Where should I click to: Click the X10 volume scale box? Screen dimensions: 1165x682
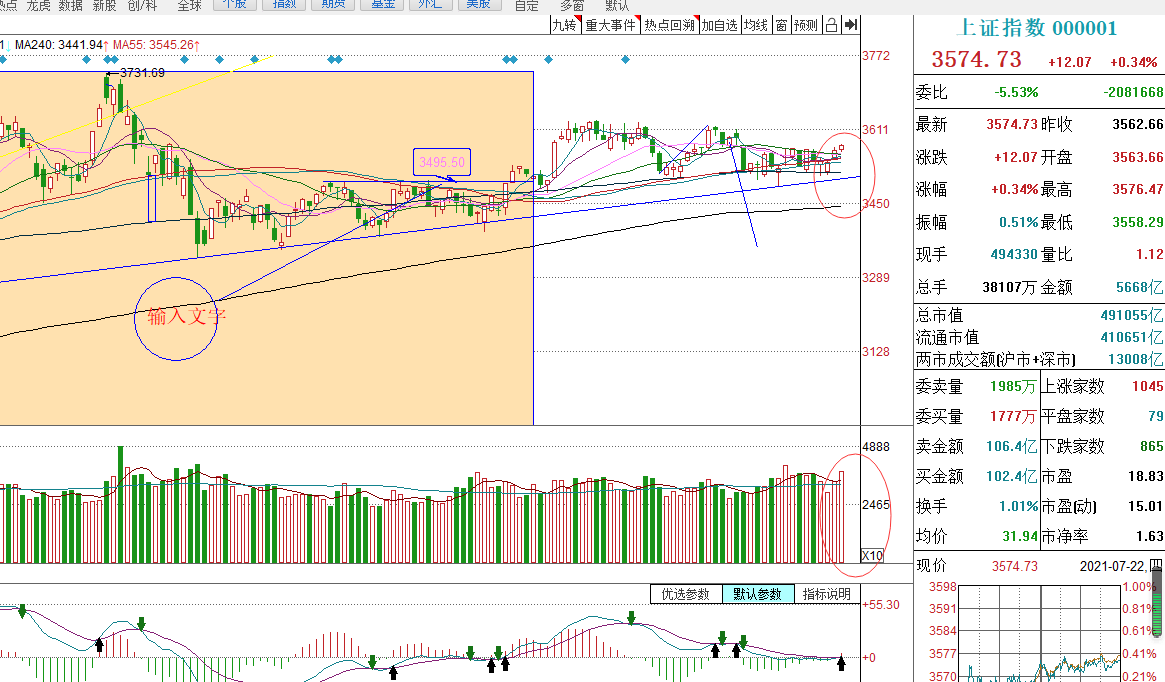coord(872,555)
